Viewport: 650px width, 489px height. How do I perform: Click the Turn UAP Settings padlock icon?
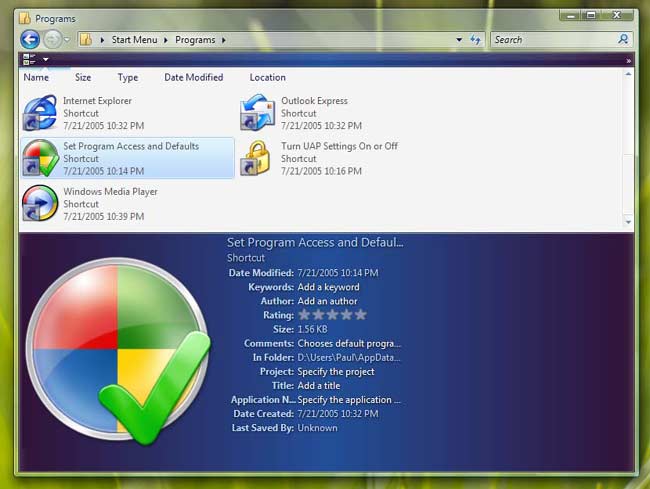click(x=256, y=158)
